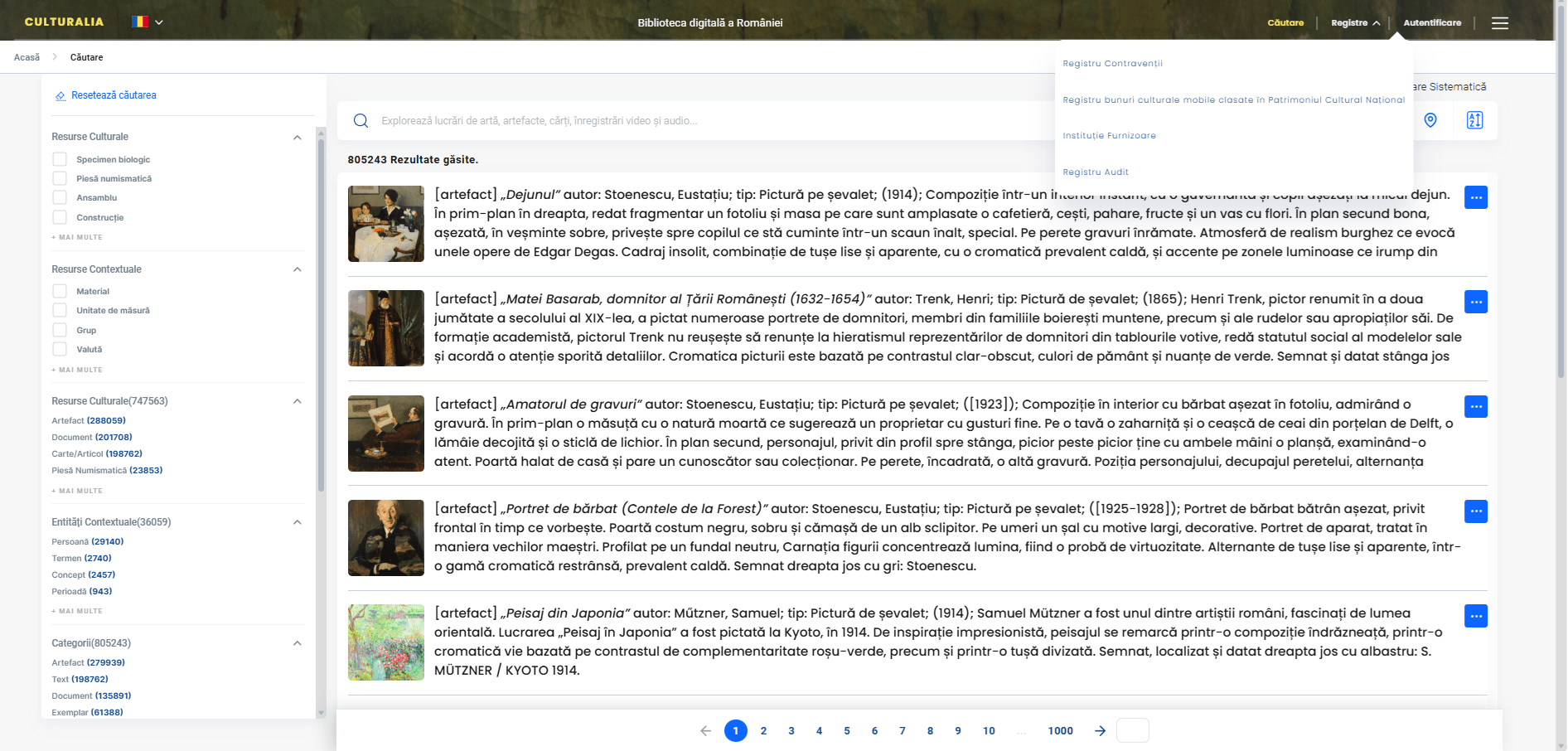This screenshot has width=1568, height=751.
Task: Open the Romanian flag language dropdown
Action: (x=148, y=22)
